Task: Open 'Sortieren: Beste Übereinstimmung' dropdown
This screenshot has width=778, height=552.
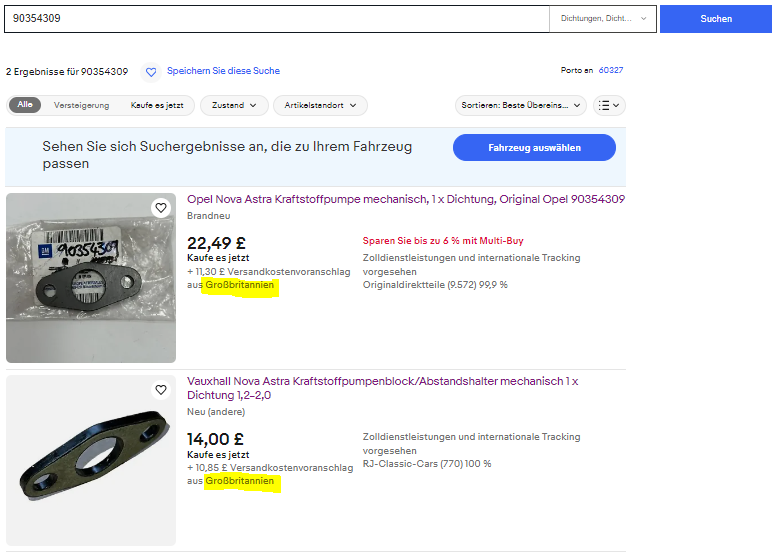Action: [520, 105]
